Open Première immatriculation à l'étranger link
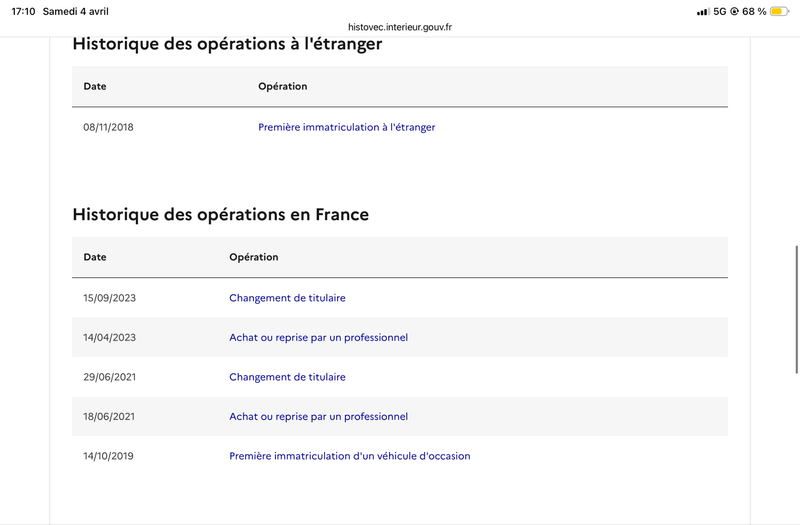Image resolution: width=800 pixels, height=525 pixels. (x=346, y=127)
